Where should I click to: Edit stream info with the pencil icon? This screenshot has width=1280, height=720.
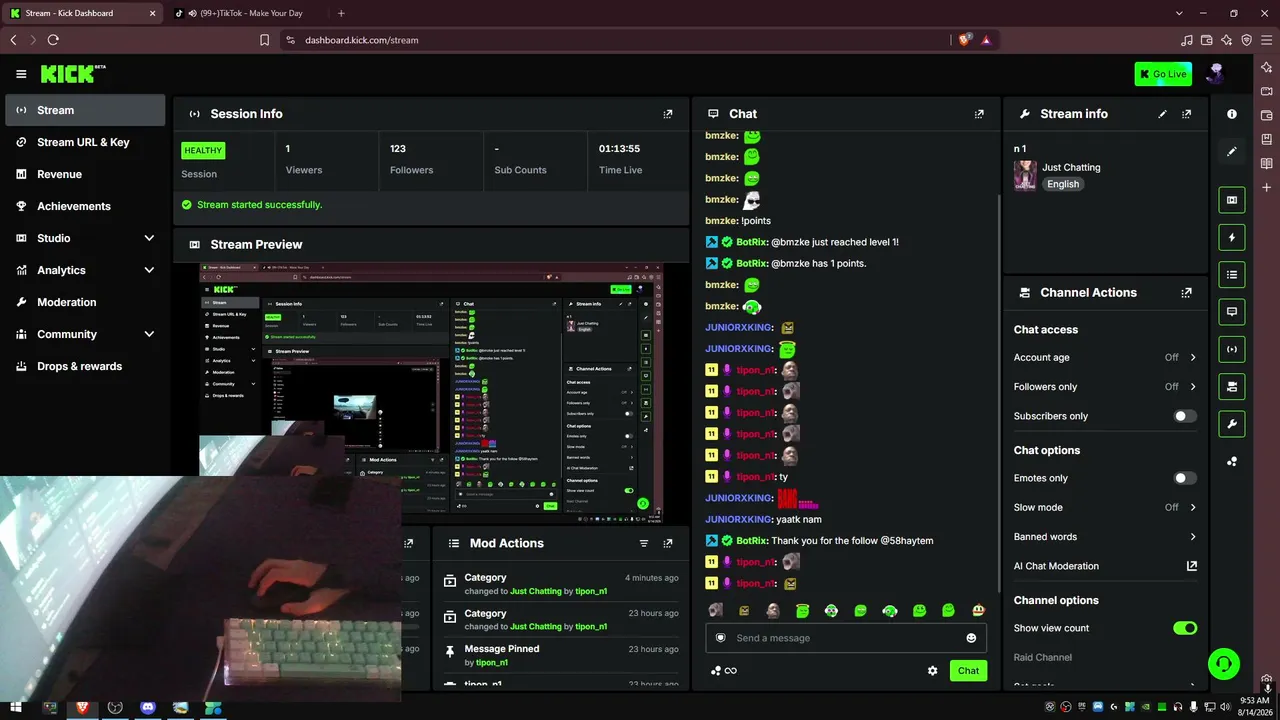click(1162, 114)
